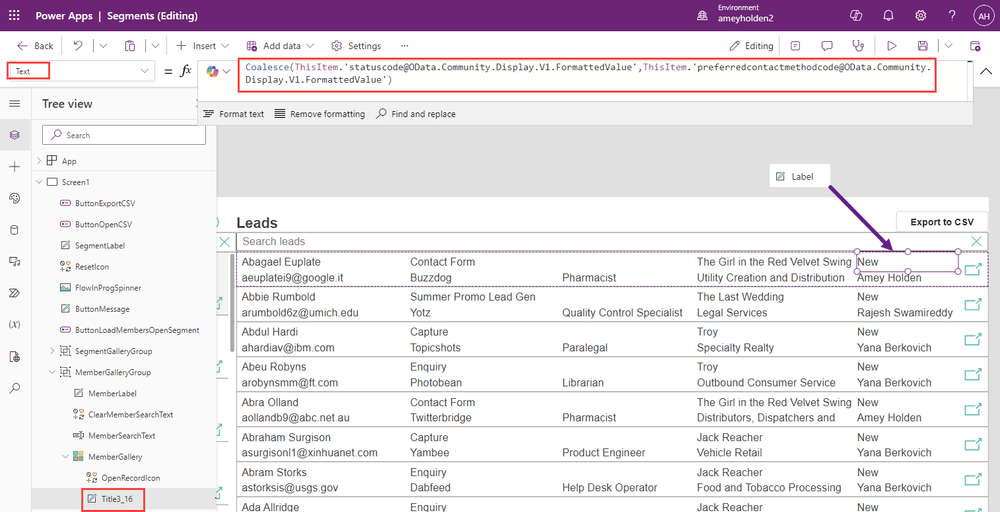Open record icon for Abbie Rumbold
Screen dimensions: 1000x512
tap(972, 304)
